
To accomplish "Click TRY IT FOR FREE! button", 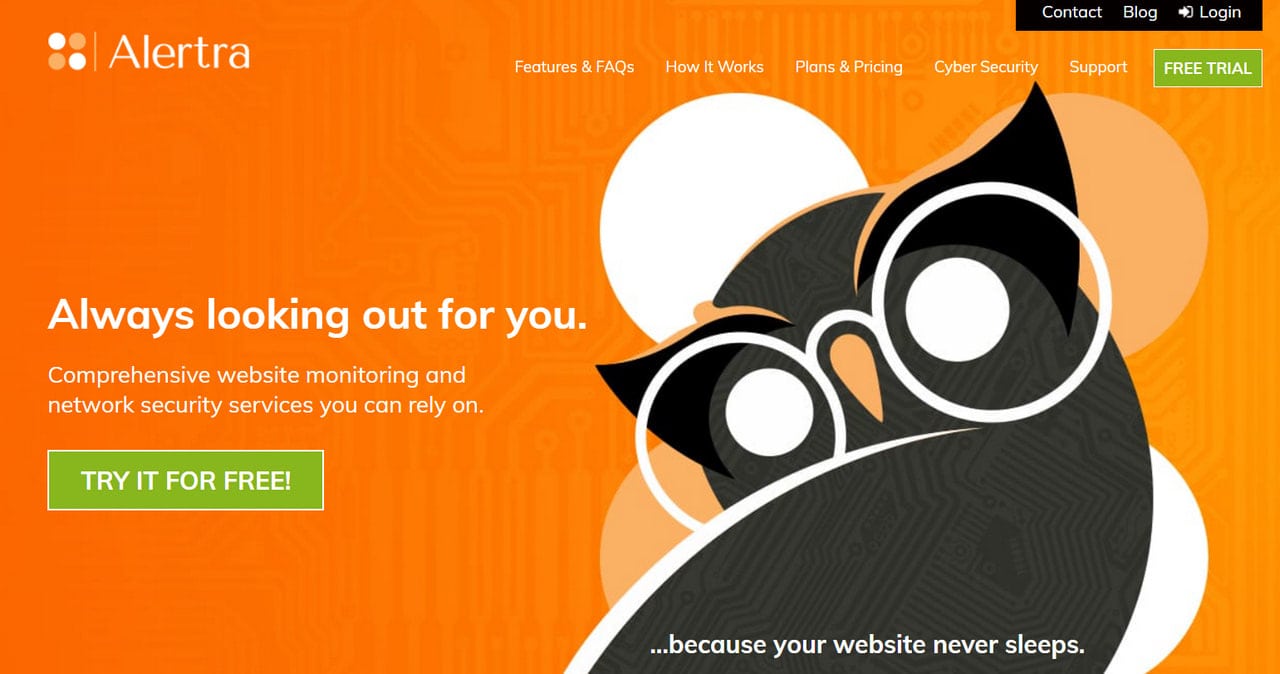I will (186, 480).
